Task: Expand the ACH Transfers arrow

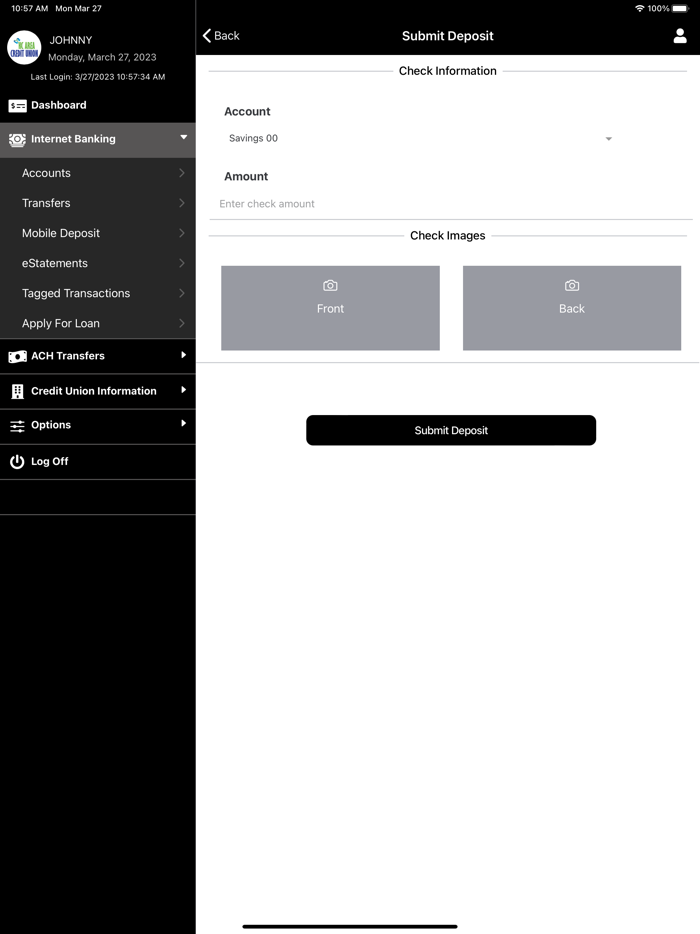Action: coord(183,355)
